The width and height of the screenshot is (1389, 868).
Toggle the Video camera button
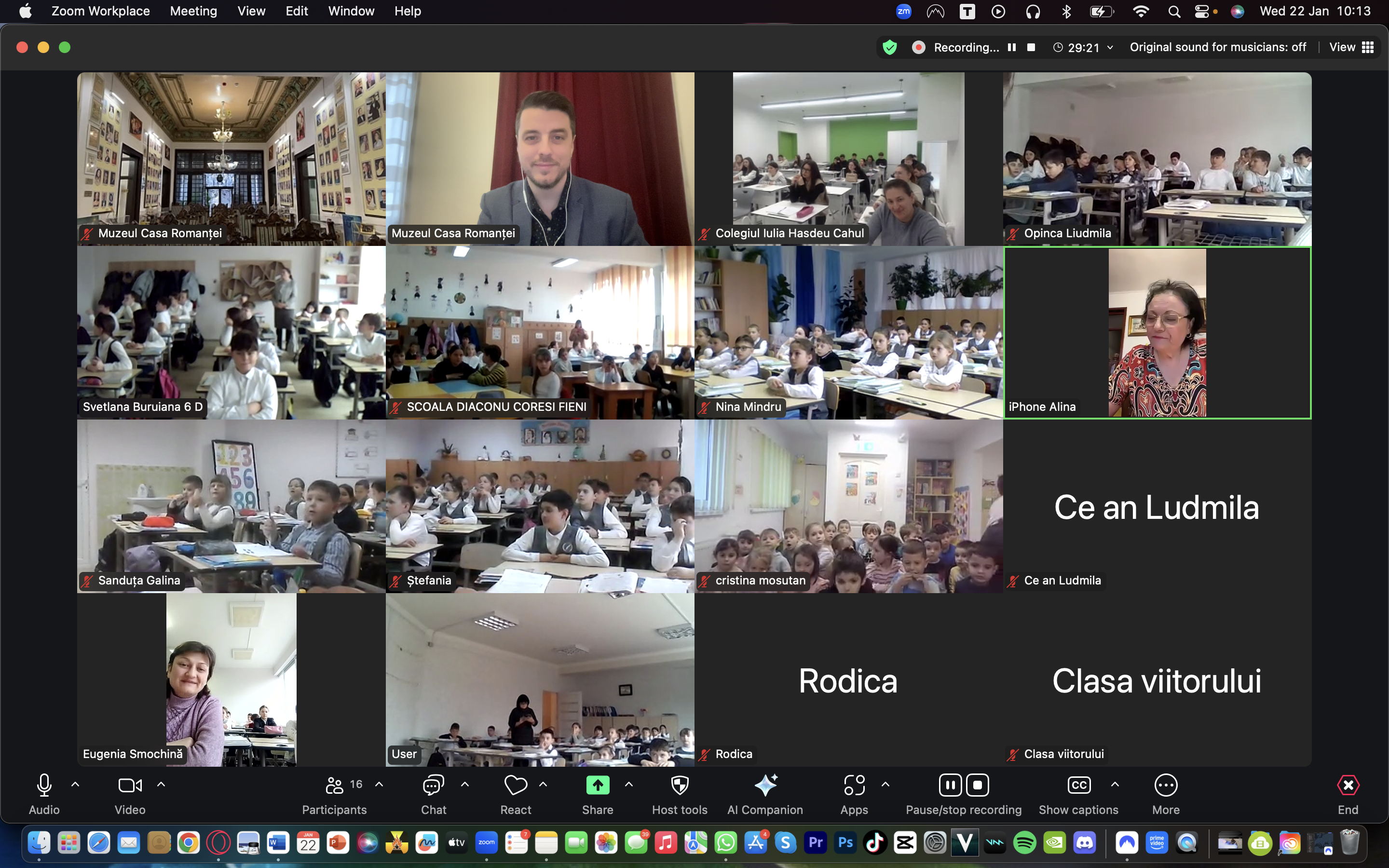click(x=130, y=786)
